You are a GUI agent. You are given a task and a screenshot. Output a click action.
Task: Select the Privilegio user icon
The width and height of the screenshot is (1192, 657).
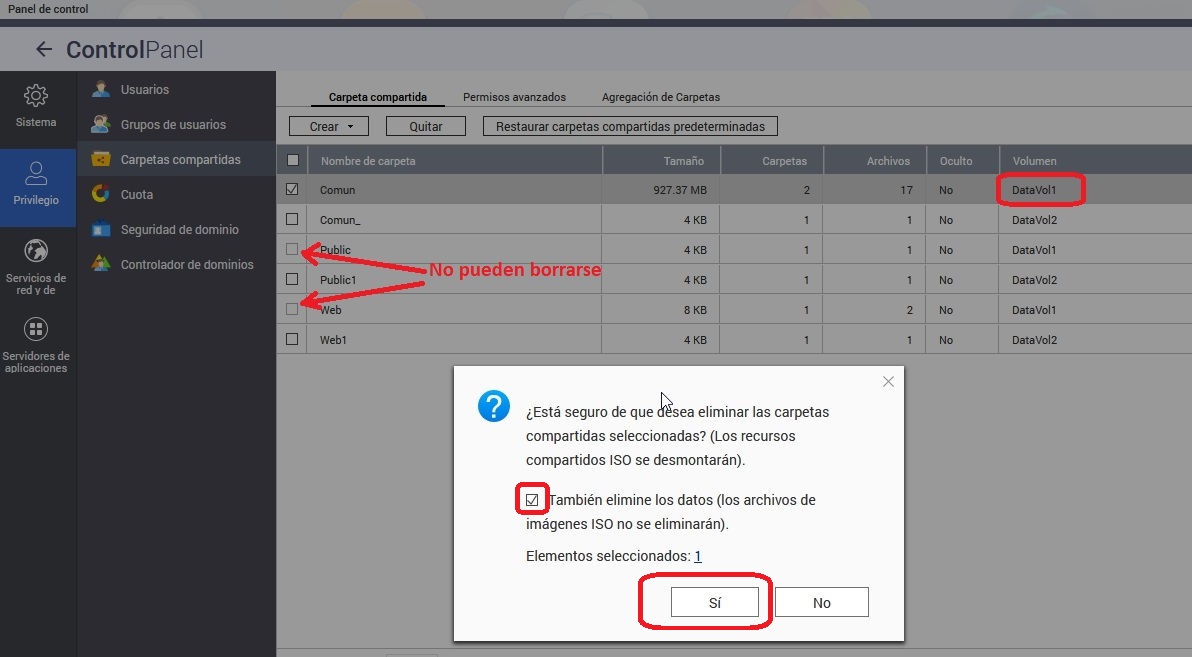[x=36, y=173]
